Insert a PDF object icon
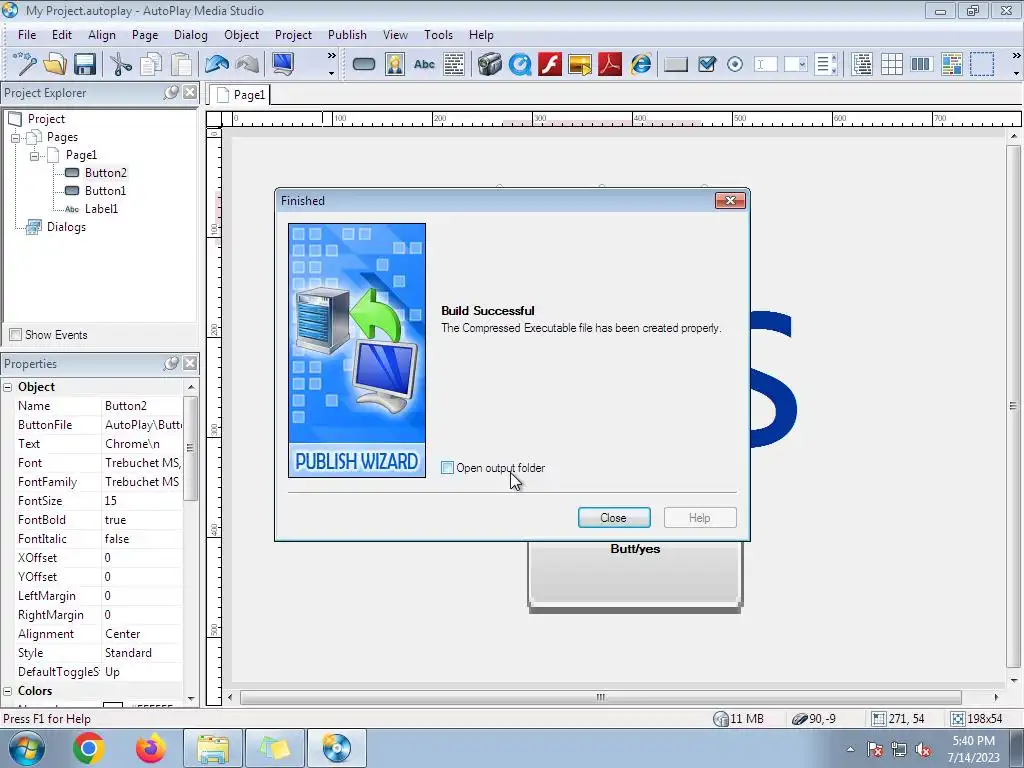This screenshot has width=1024, height=768. (x=610, y=64)
